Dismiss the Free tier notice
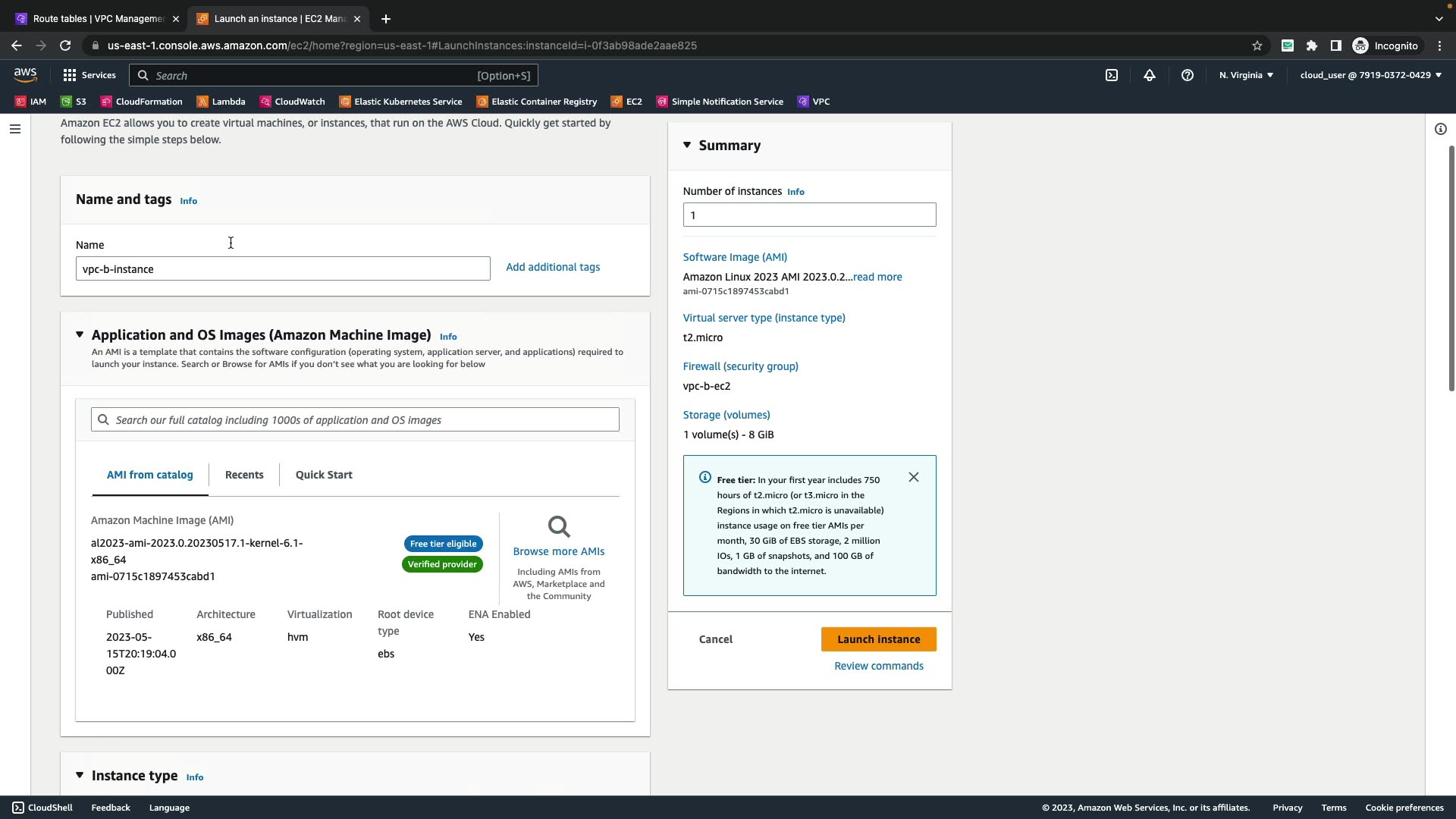 [914, 477]
